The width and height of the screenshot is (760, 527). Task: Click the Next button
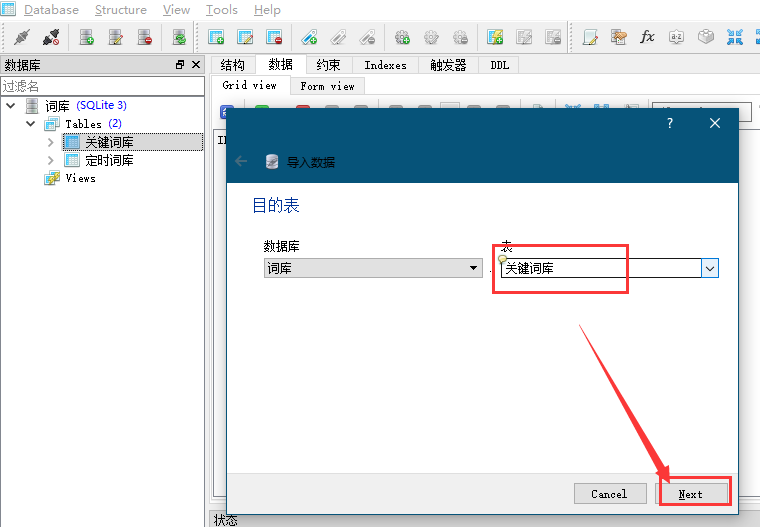[692, 493]
